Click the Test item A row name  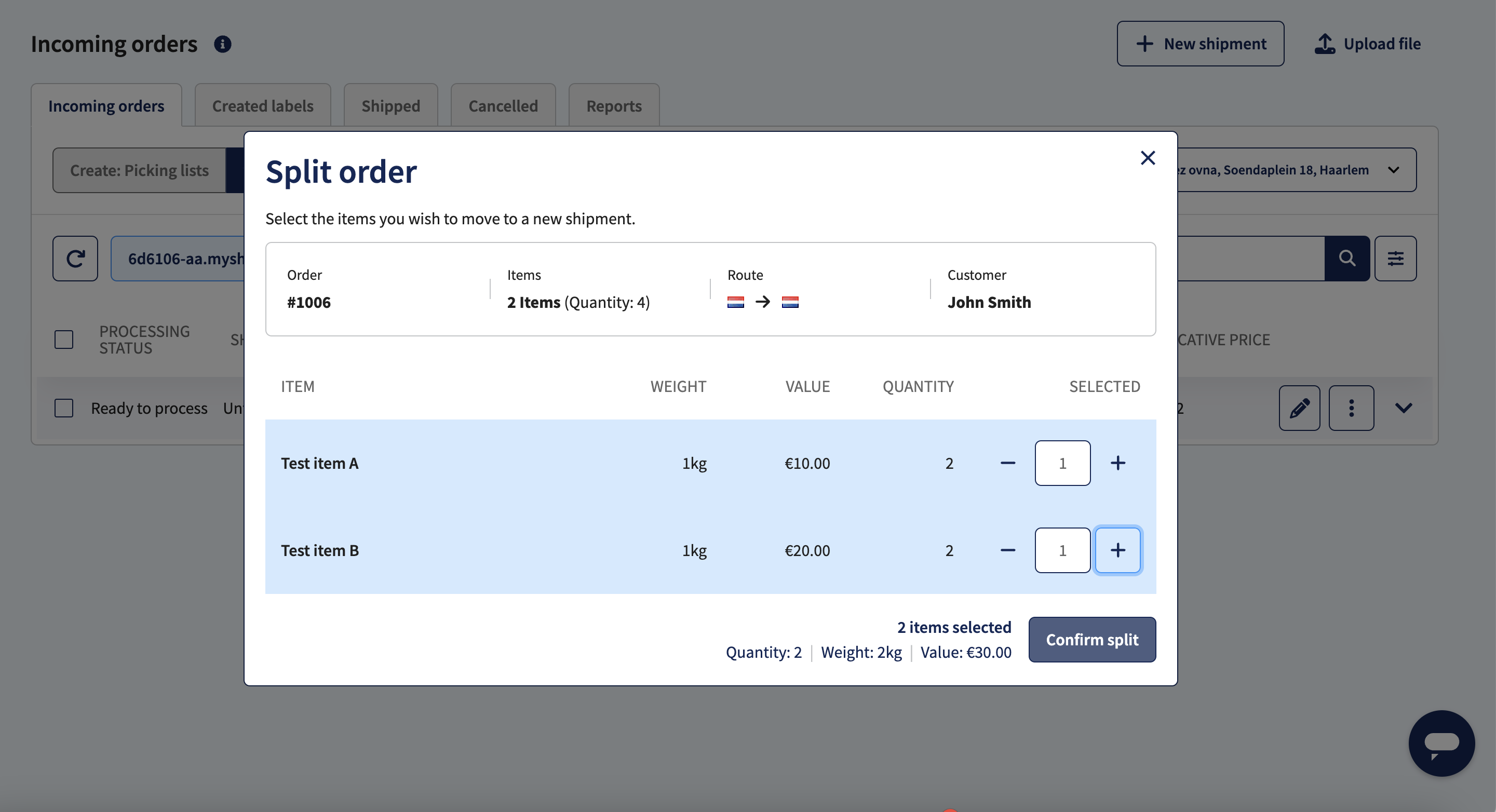click(x=319, y=463)
